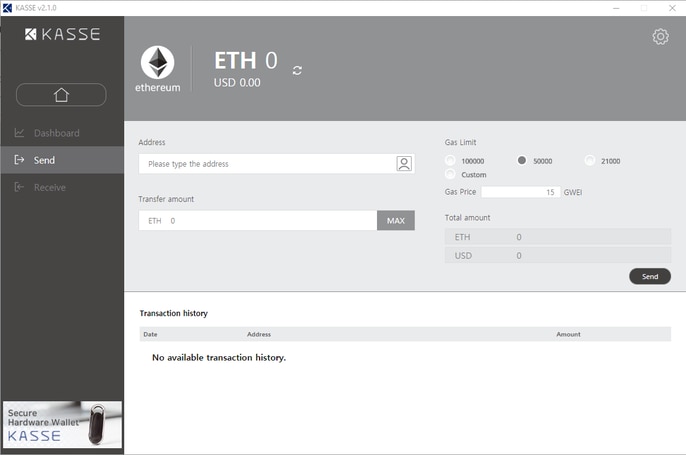This screenshot has width=686, height=455.
Task: Select gas limit 100000 radio
Action: (450, 161)
